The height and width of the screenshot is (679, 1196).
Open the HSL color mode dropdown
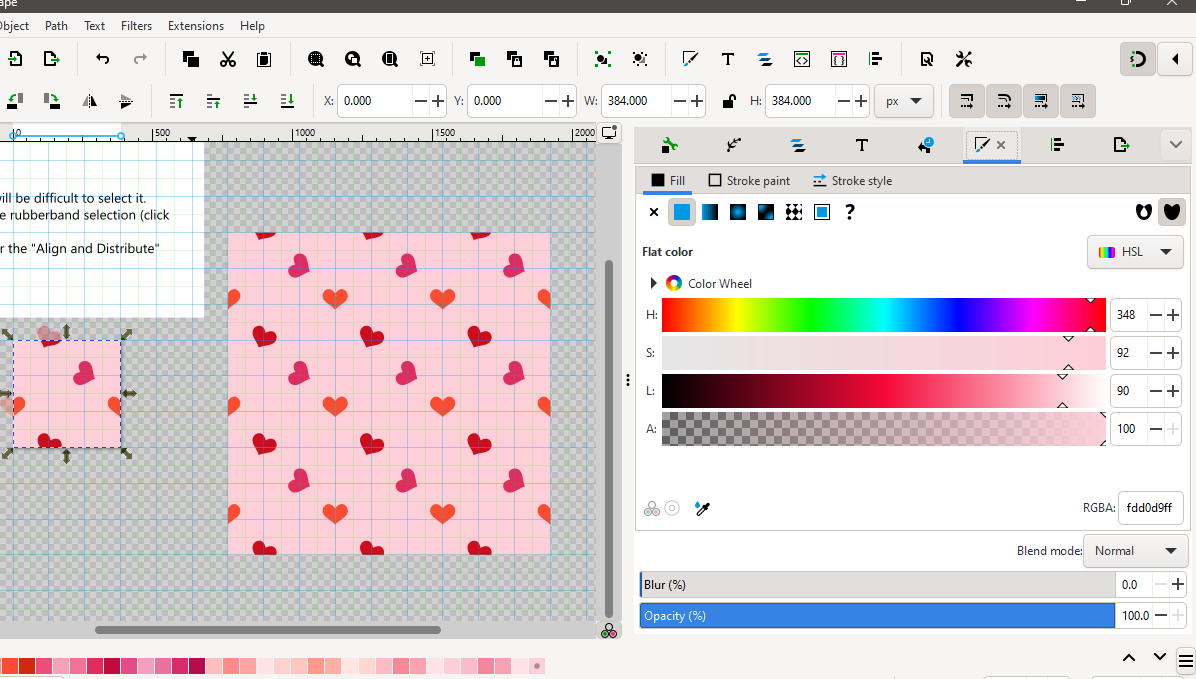coord(1135,252)
